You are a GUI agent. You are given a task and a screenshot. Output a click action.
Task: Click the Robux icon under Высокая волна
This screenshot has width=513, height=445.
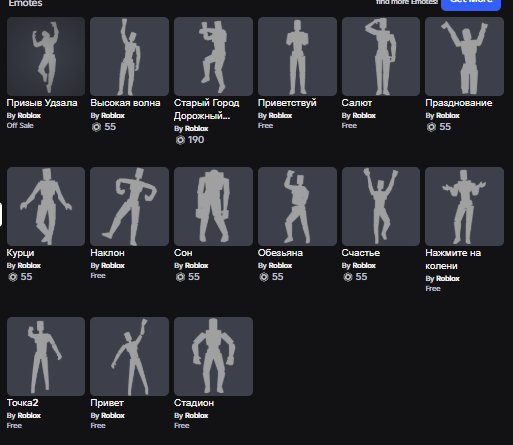pyautogui.click(x=96, y=127)
